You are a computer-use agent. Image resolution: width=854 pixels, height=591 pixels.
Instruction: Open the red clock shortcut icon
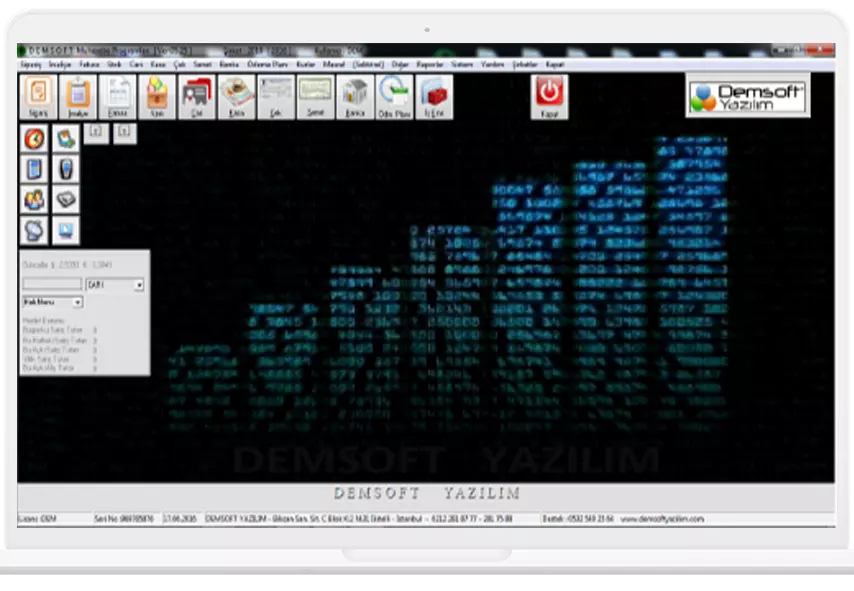tap(35, 139)
